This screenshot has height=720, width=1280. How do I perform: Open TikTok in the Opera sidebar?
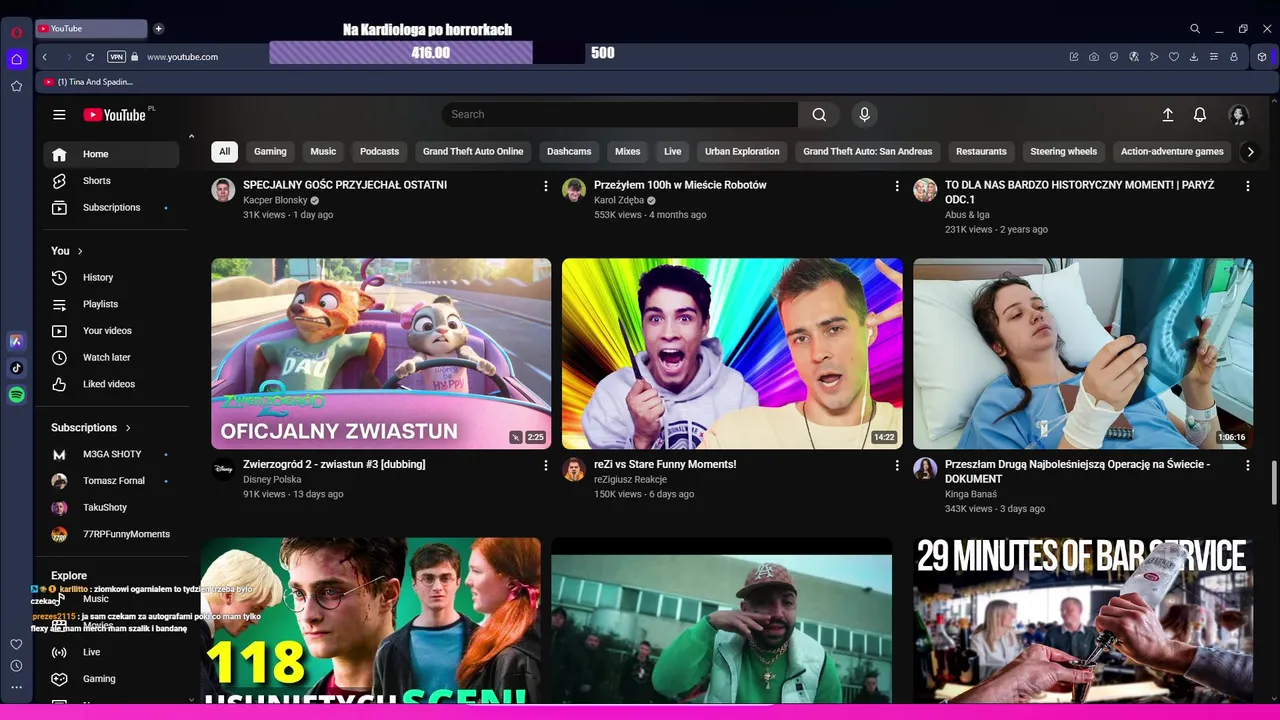16,368
